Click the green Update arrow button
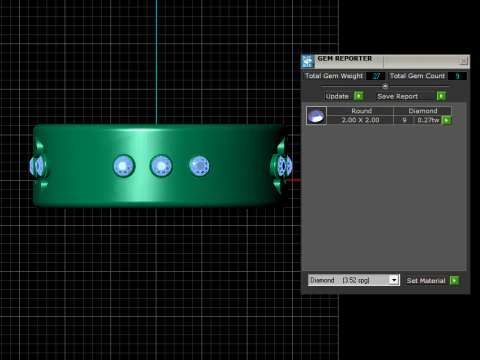This screenshot has width=480, height=360. 359,96
